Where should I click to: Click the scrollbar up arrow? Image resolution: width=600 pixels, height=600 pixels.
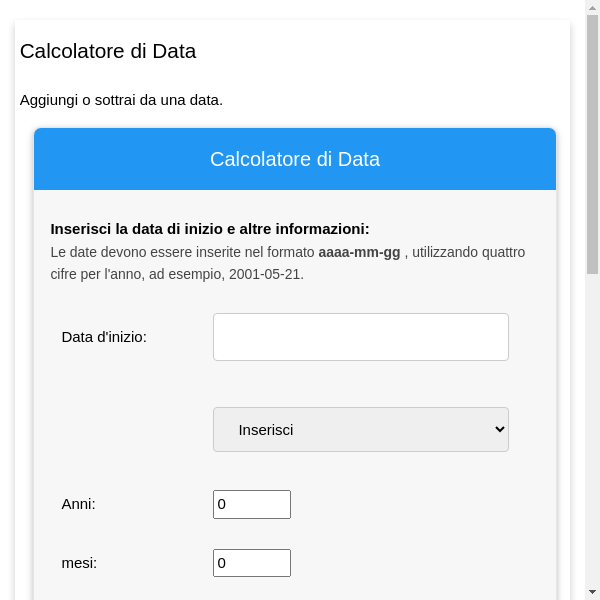(592, 7)
